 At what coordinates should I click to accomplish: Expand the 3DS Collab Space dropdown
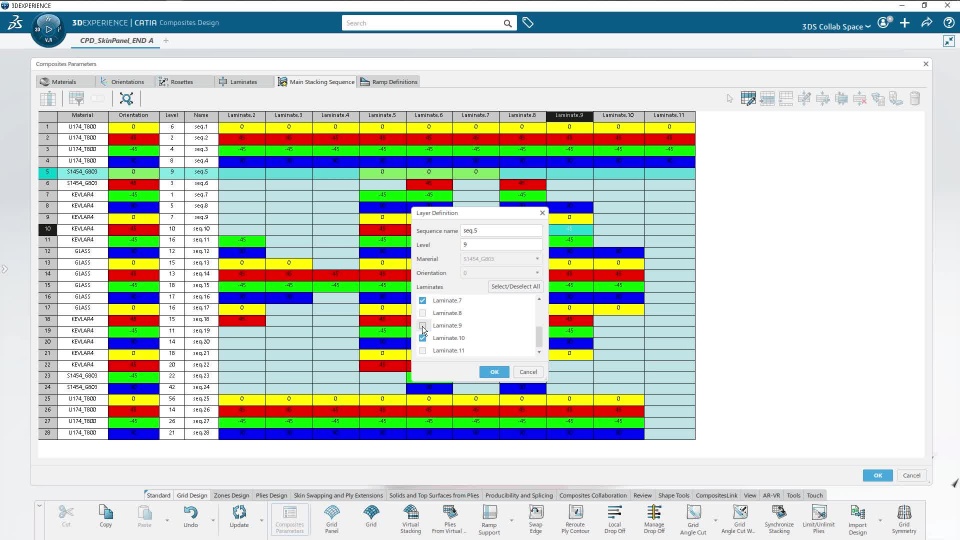pyautogui.click(x=836, y=26)
